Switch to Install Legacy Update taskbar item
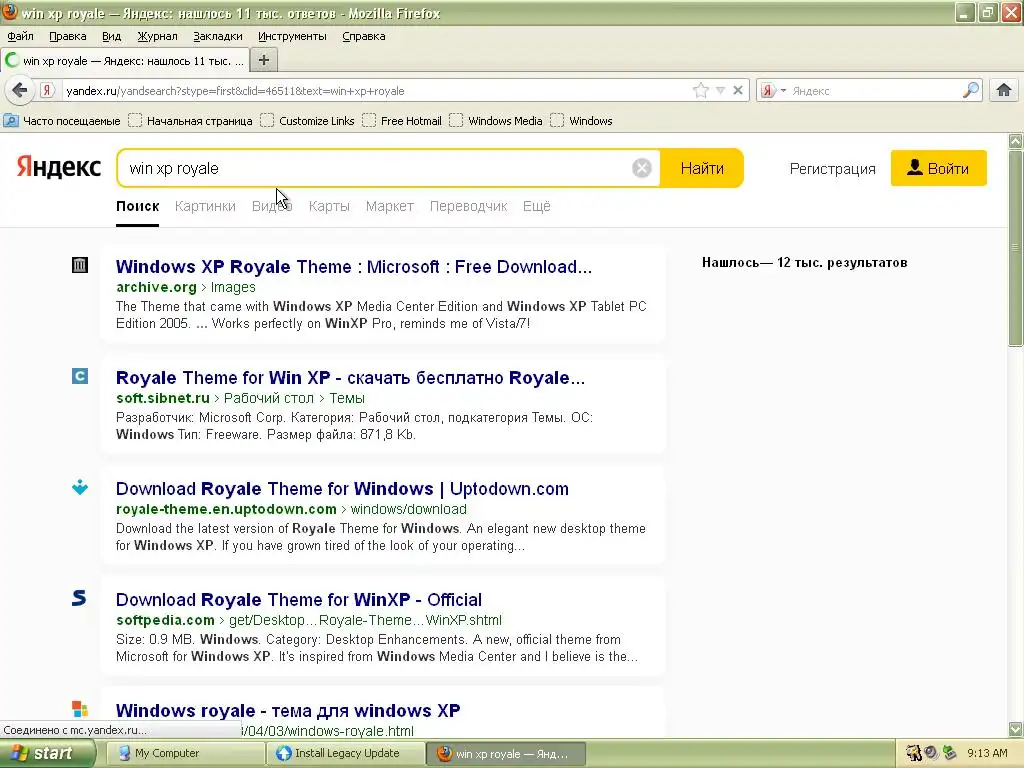The image size is (1024, 768). (345, 753)
